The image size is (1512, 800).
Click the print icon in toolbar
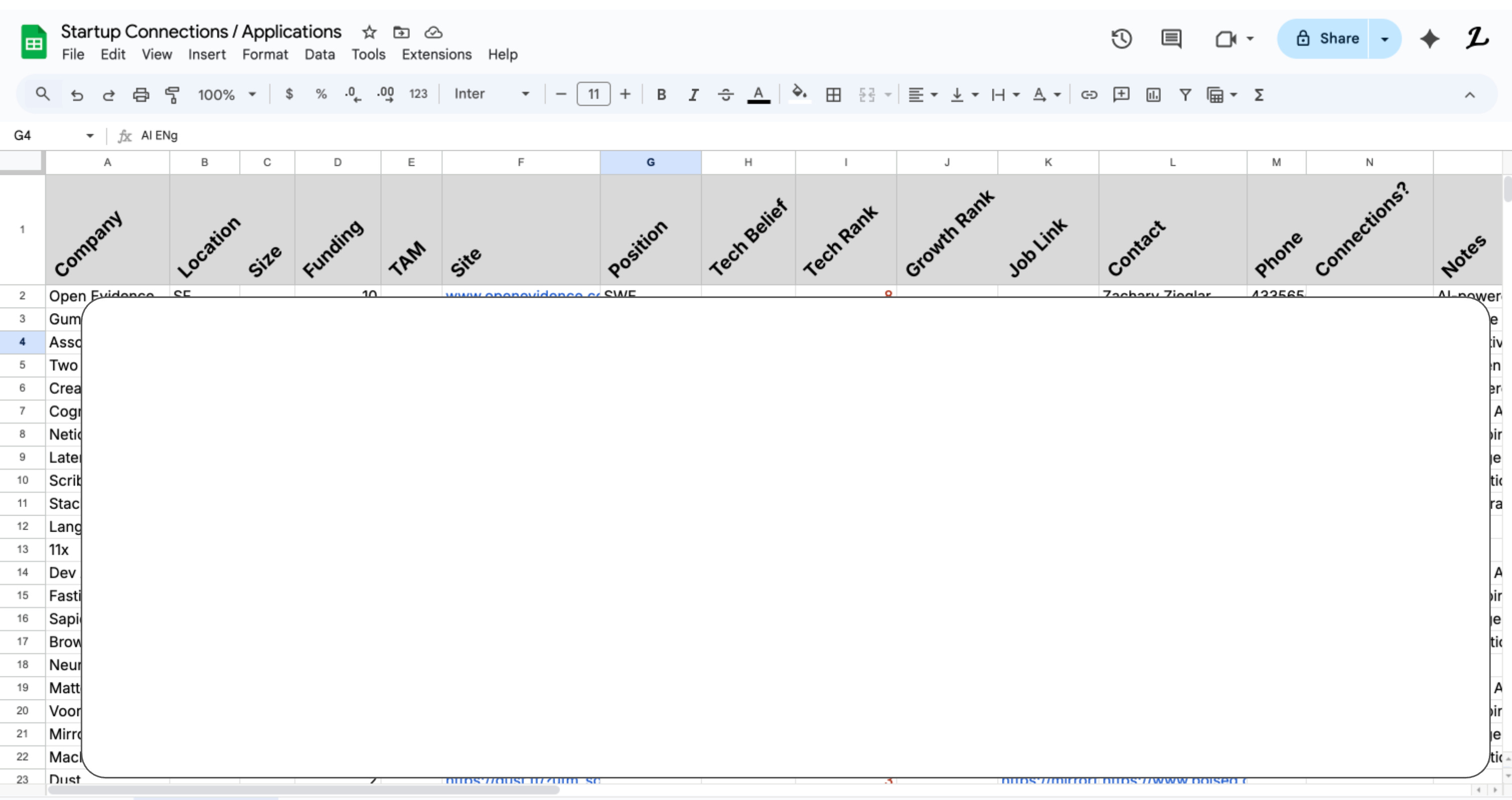(141, 94)
